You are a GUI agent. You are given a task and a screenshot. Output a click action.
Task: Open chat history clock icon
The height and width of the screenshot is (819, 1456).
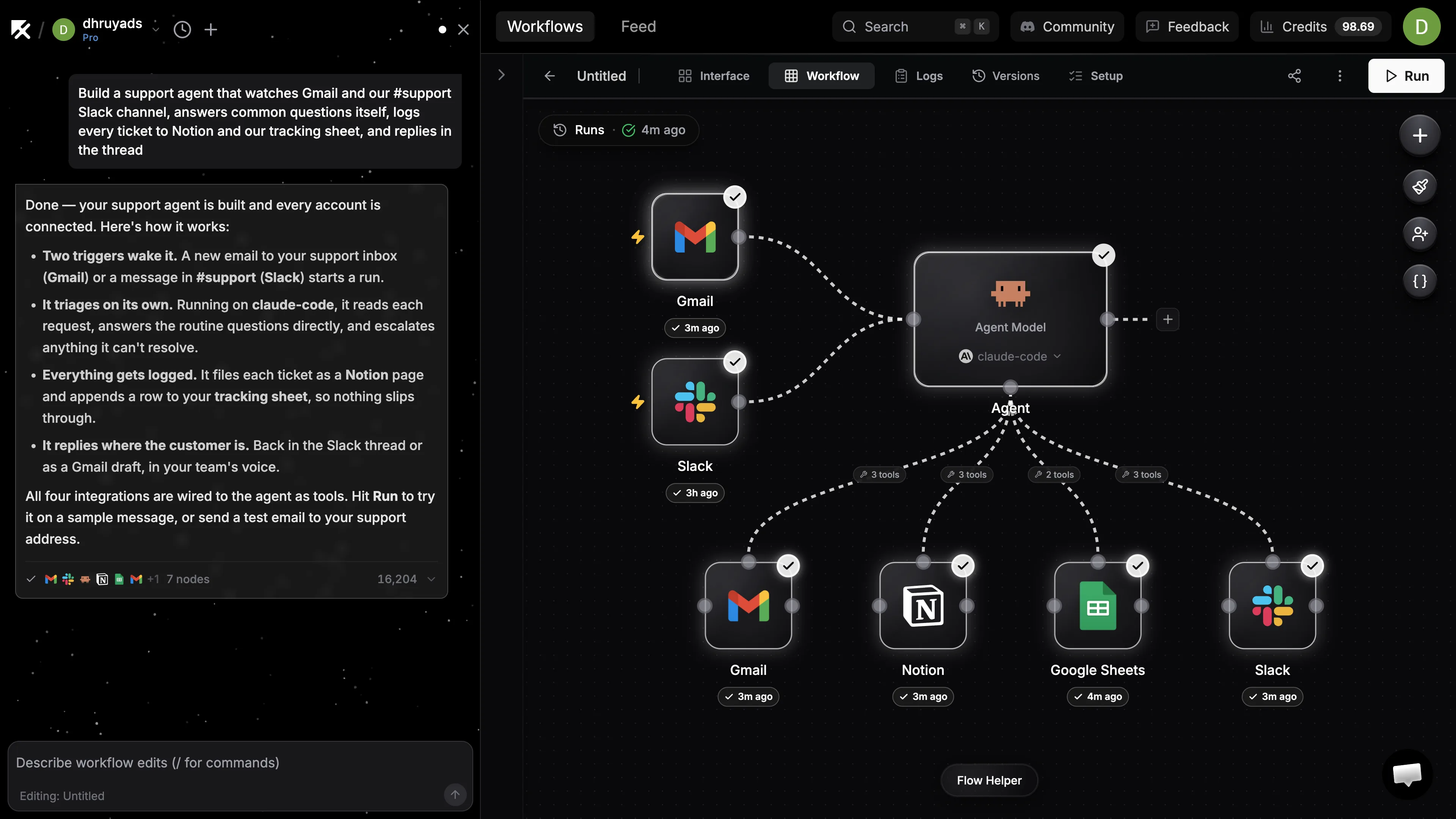182,30
